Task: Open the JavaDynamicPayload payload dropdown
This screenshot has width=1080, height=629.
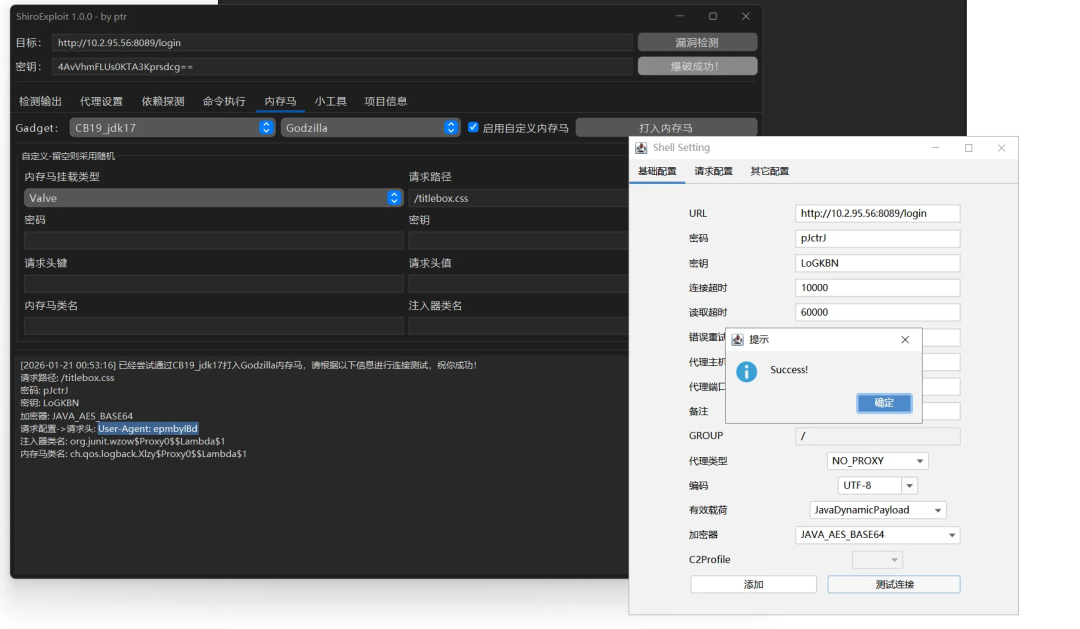Action: (x=878, y=511)
